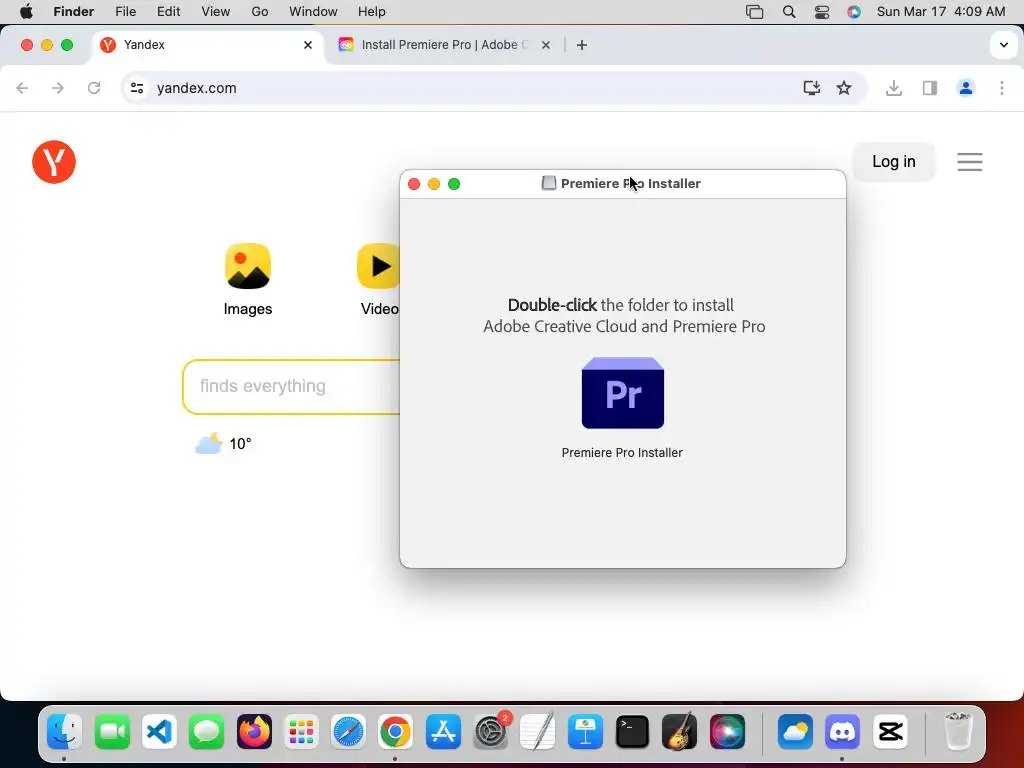Launch Firefox from the Dock
Screen dimensions: 1024x768
pos(254,731)
